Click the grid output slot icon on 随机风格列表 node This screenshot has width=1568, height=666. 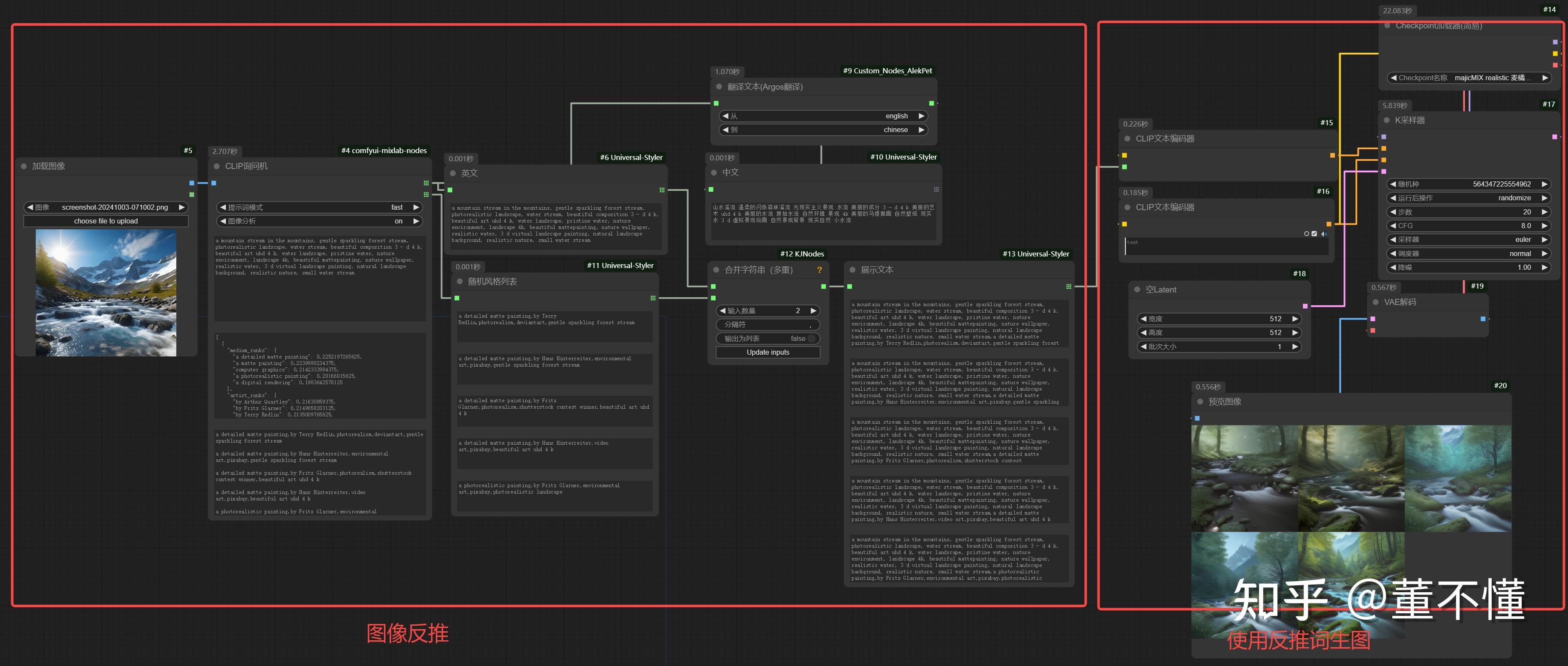coord(653,298)
